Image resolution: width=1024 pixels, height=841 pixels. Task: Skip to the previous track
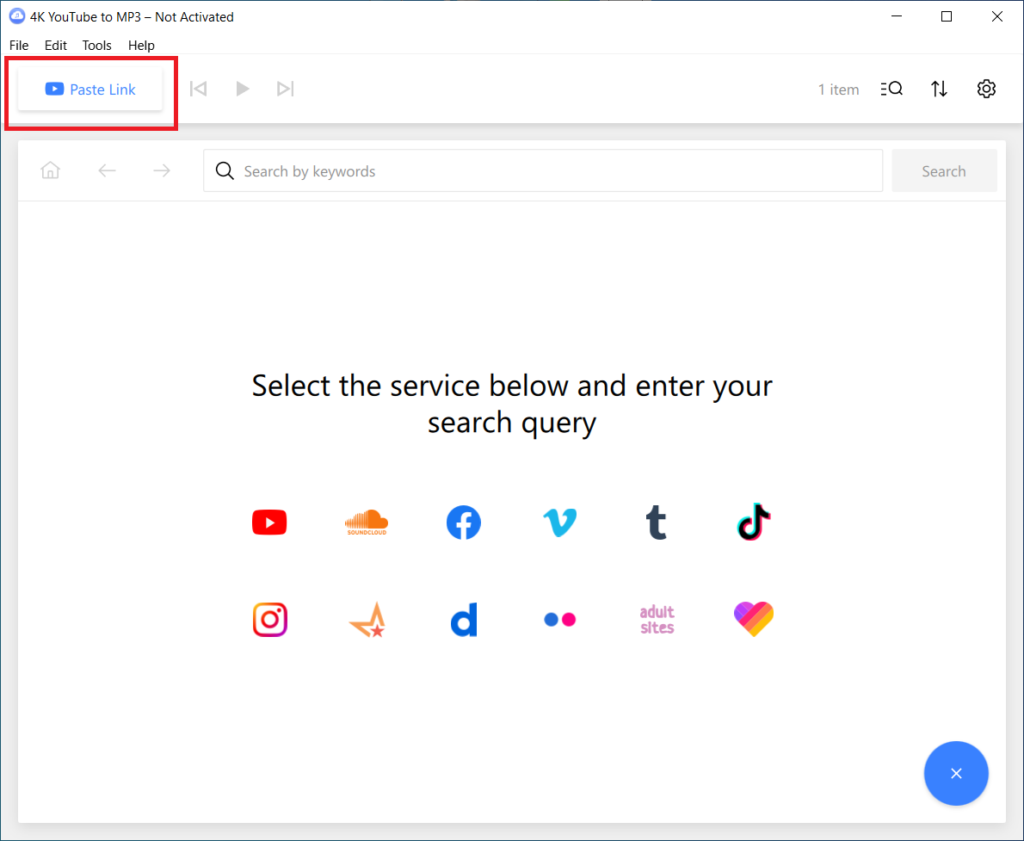[x=199, y=89]
